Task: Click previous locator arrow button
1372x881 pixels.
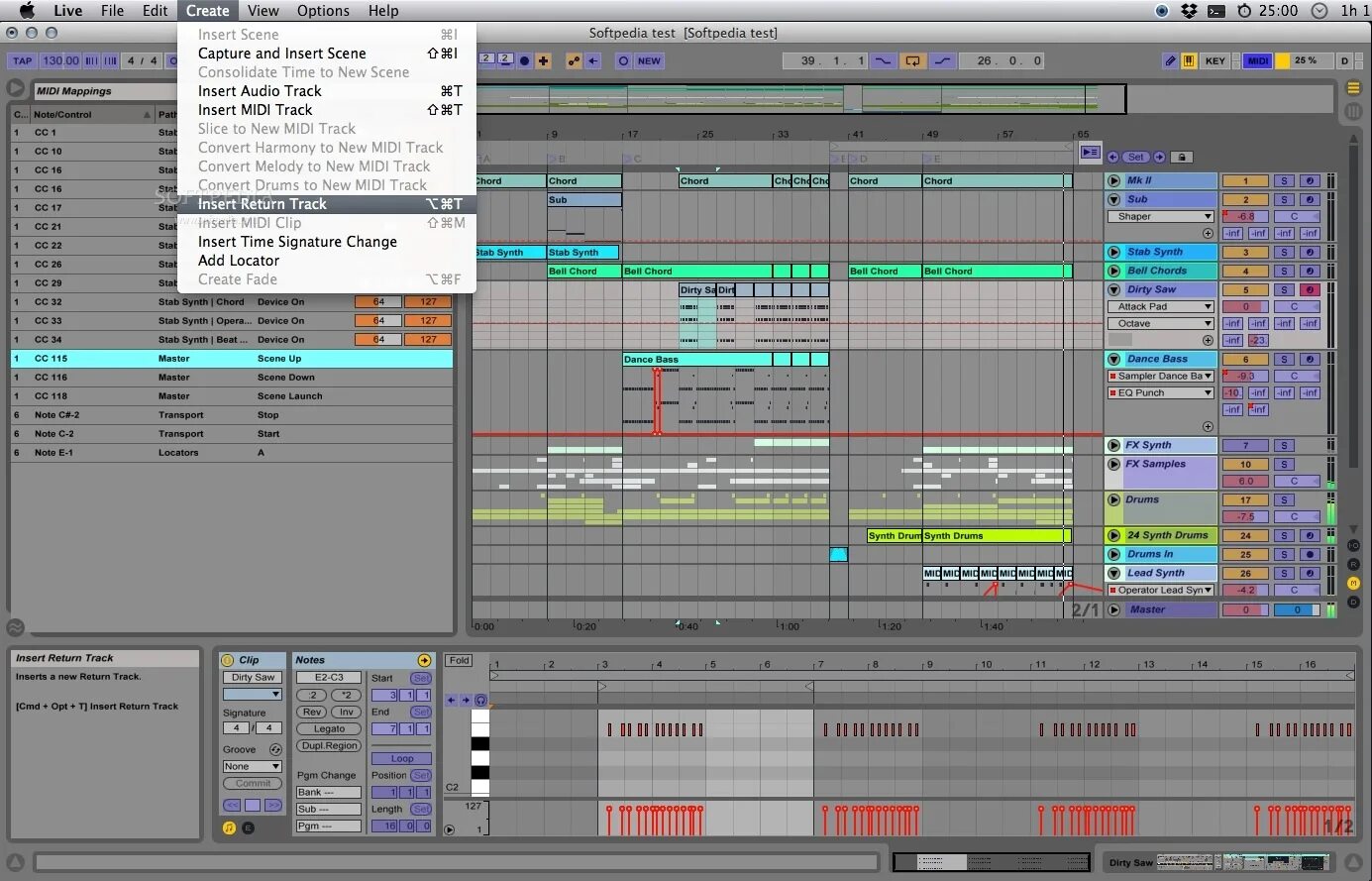Action: (x=1113, y=157)
